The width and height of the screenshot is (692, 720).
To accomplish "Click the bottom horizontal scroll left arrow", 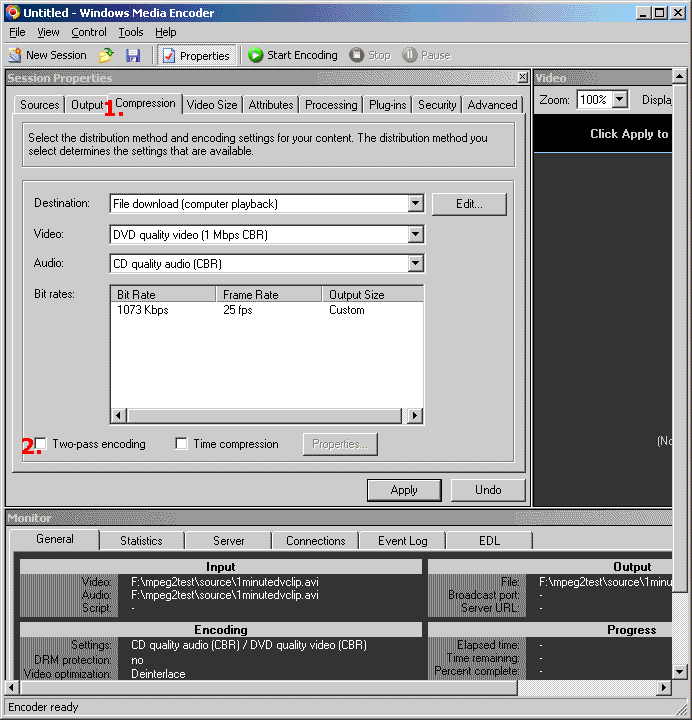I will [x=11, y=687].
